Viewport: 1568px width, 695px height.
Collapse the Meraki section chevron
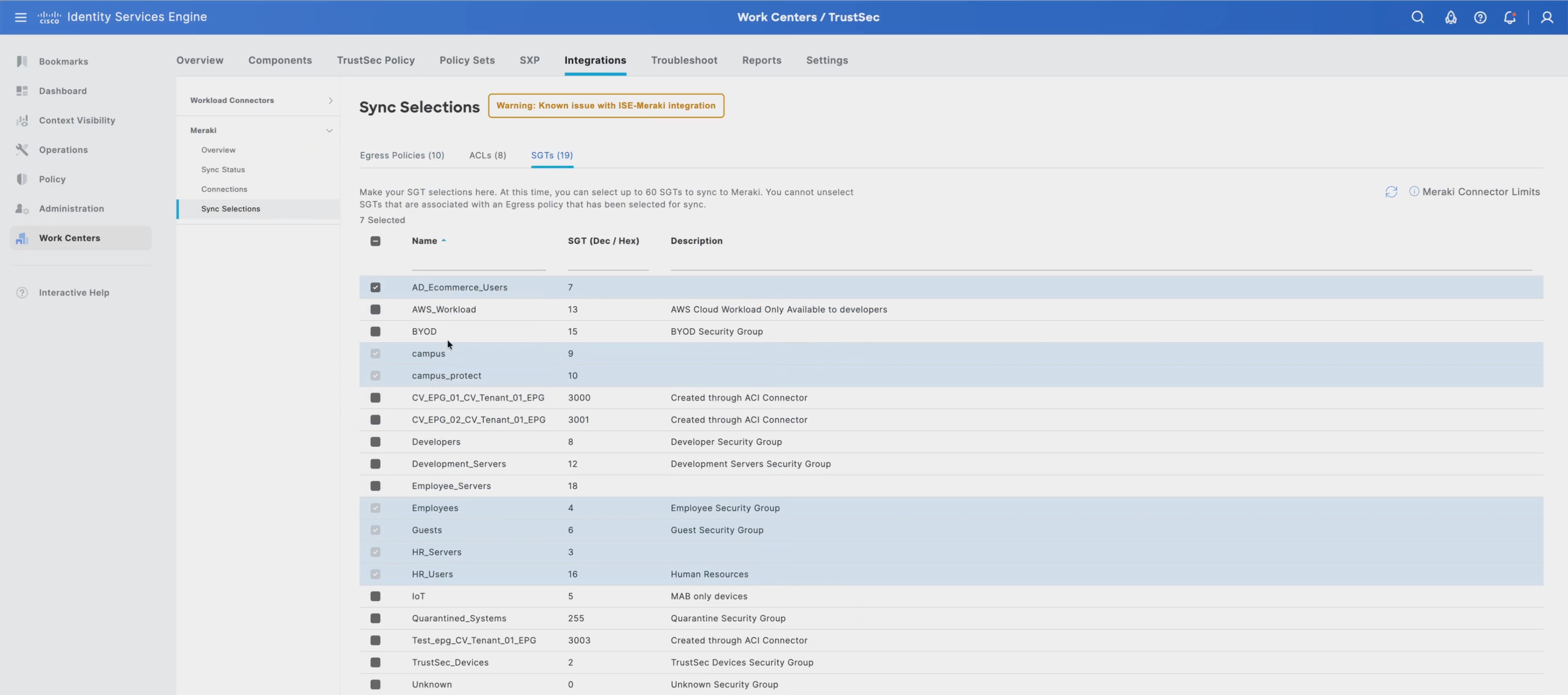329,130
